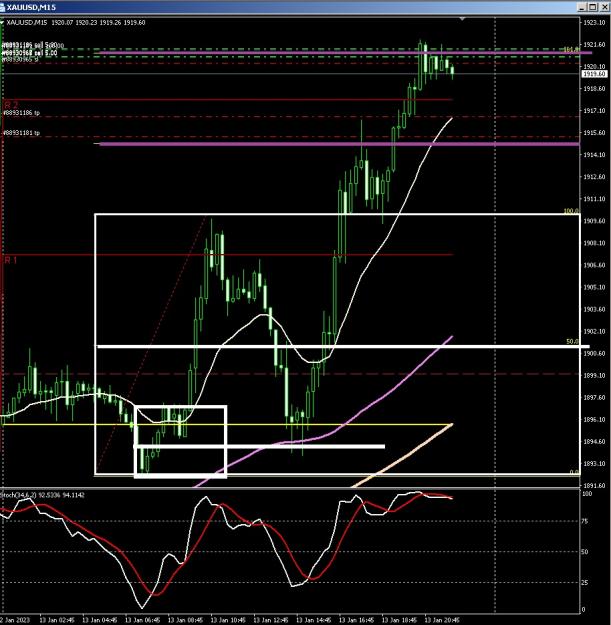Click the 0.0 Fibonacci level label
The image size is (611, 625).
tap(574, 472)
